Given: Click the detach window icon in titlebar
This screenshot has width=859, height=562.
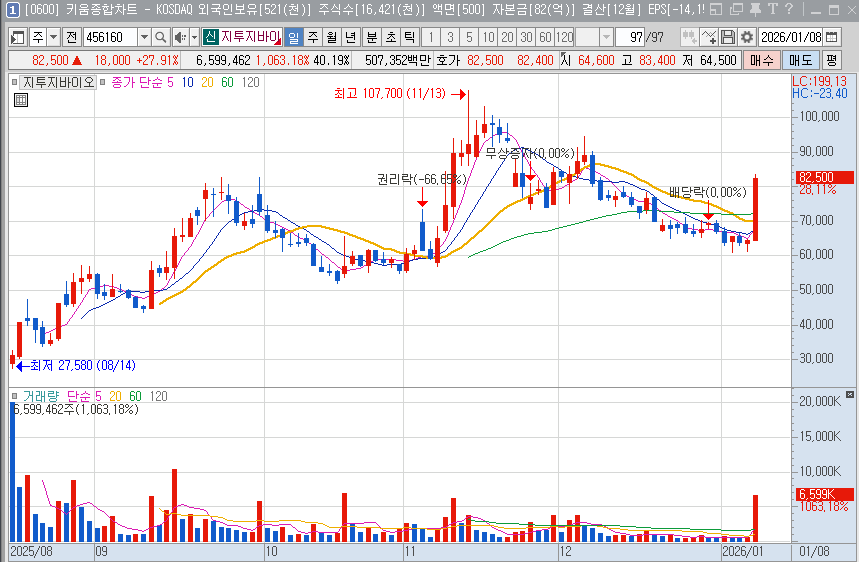Looking at the screenshot, I should pos(736,9).
